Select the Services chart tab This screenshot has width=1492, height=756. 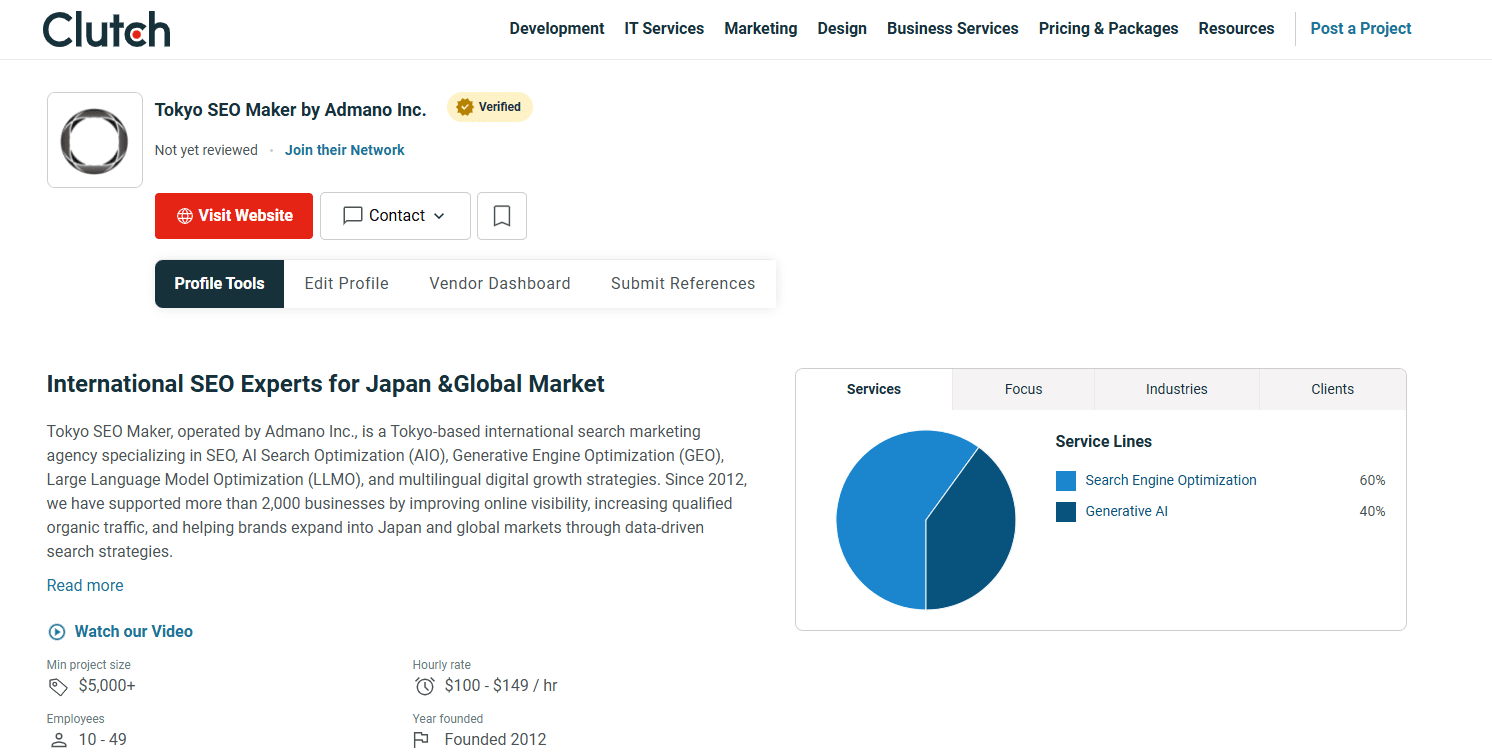874,390
